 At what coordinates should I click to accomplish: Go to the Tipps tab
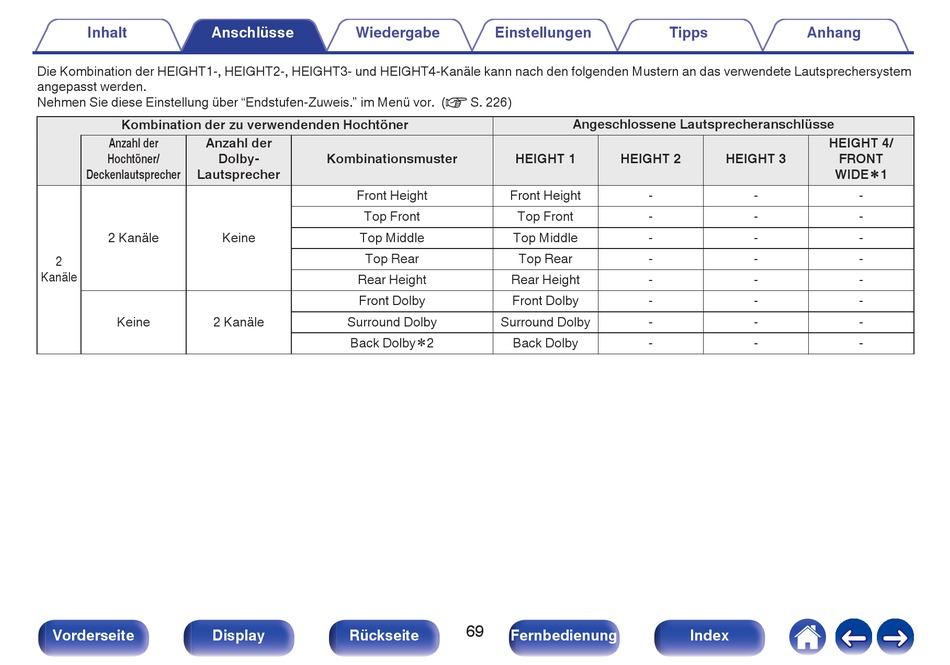pyautogui.click(x=688, y=33)
